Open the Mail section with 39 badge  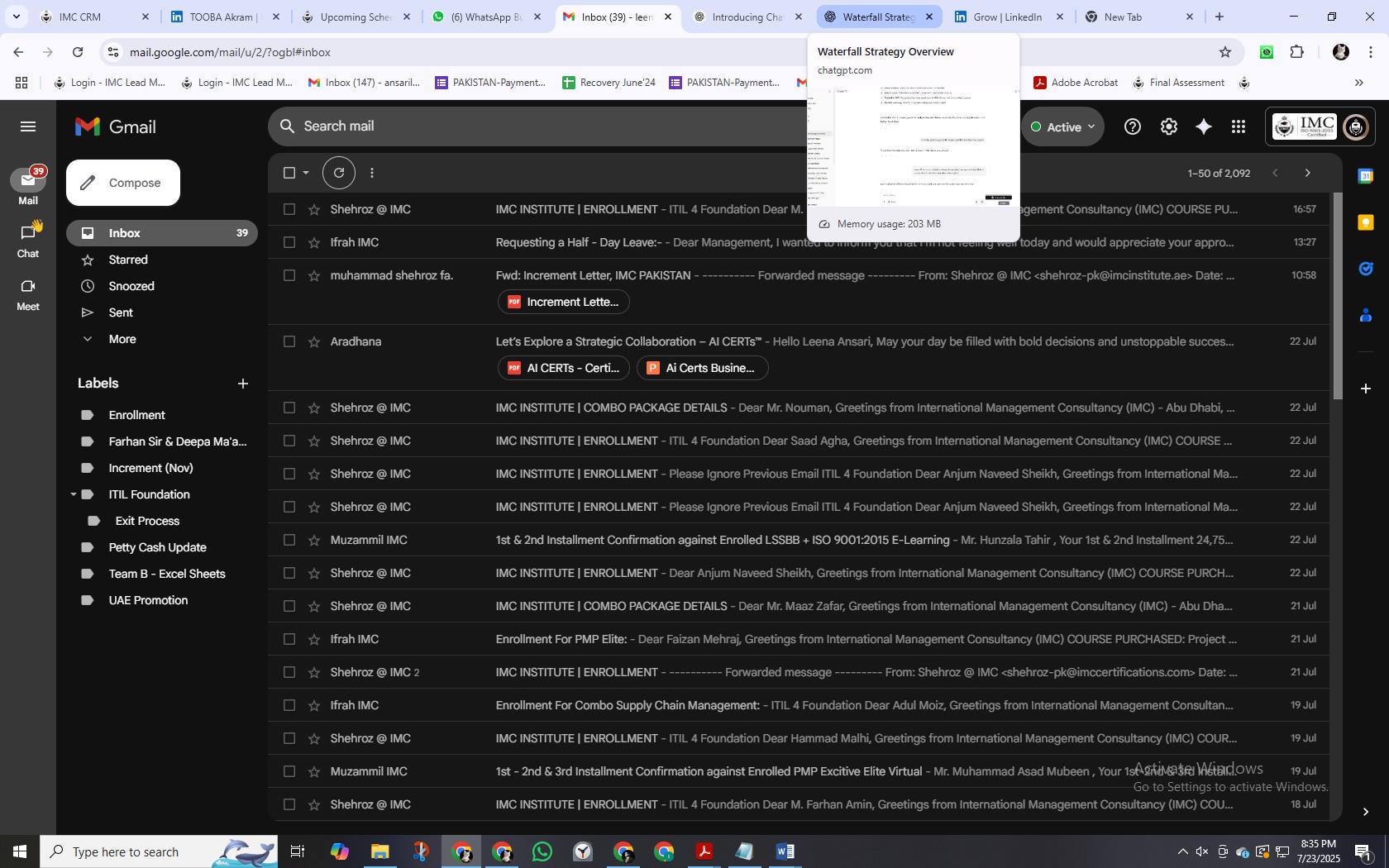point(28,186)
